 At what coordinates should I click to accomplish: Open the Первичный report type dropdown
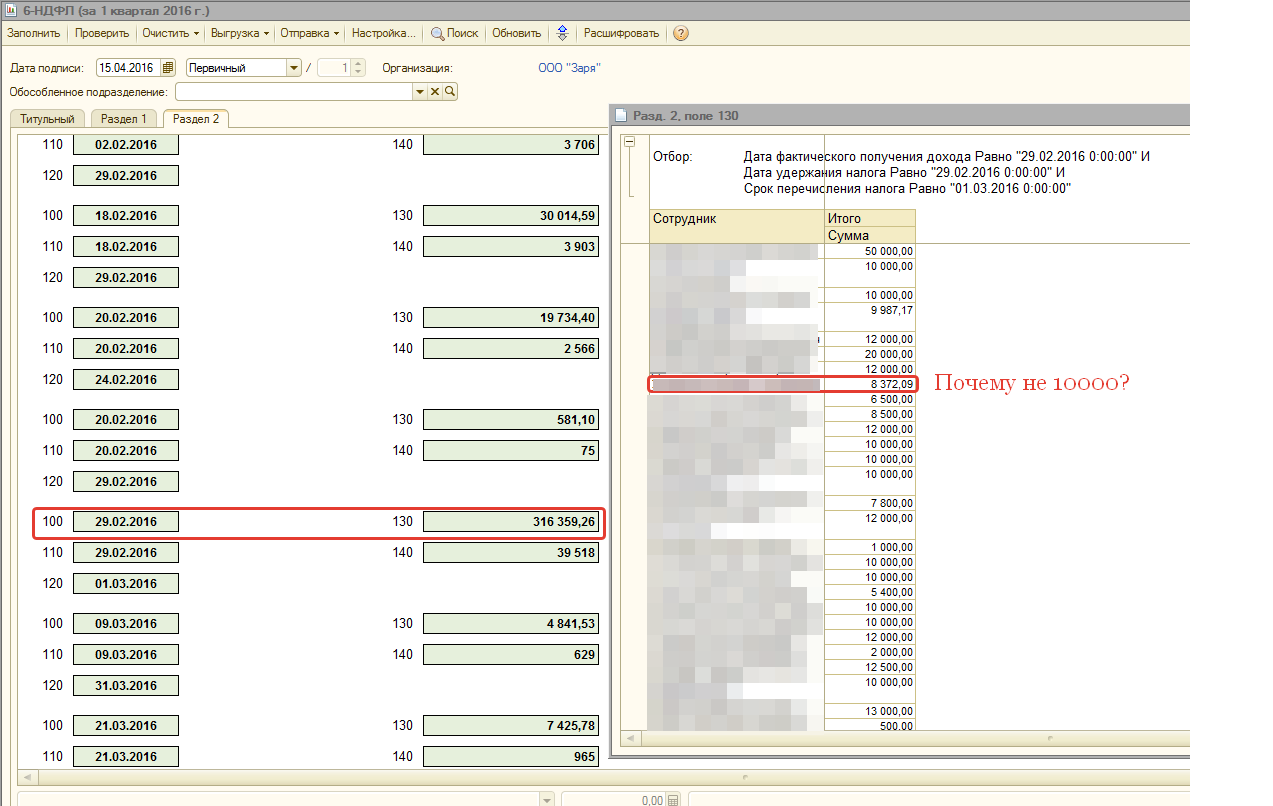[293, 68]
